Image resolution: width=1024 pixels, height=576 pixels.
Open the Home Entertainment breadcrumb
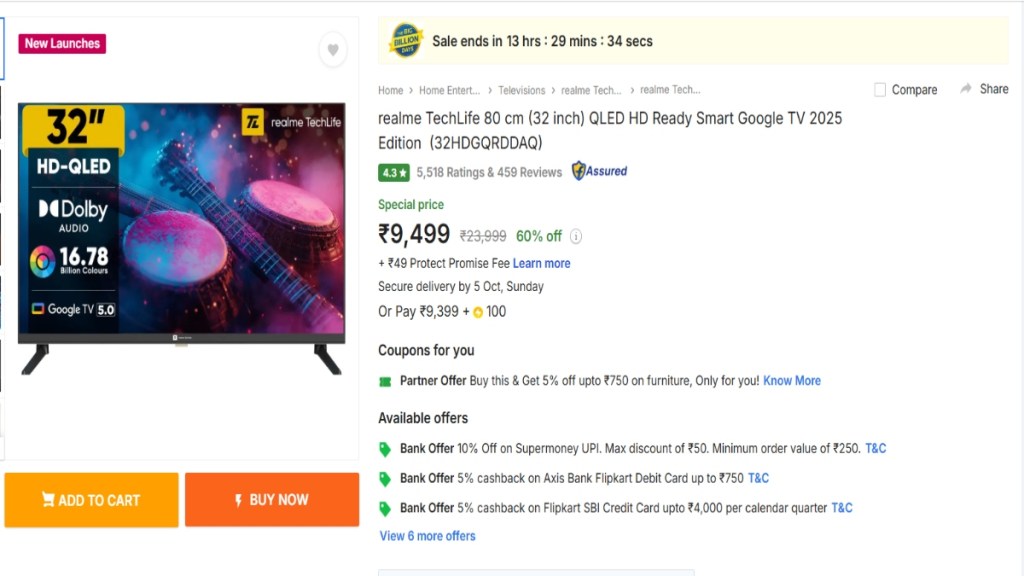pyautogui.click(x=449, y=90)
